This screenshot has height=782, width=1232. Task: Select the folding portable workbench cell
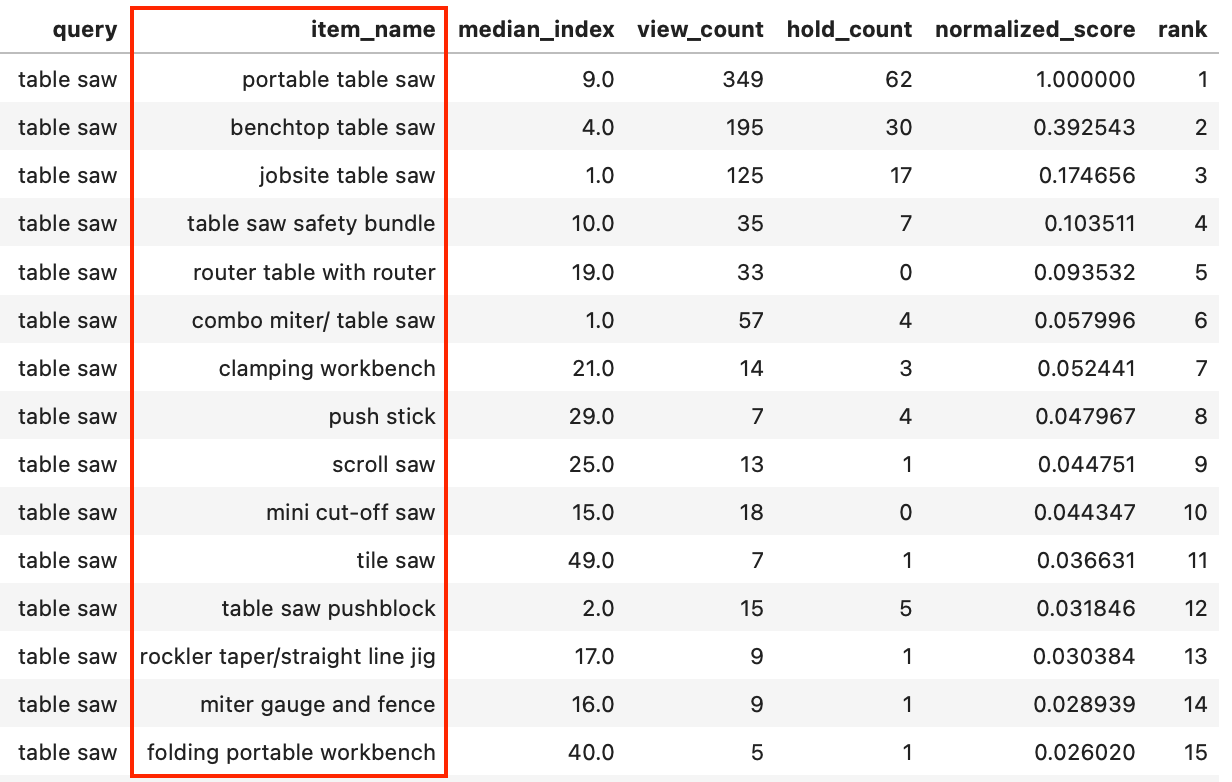point(291,752)
